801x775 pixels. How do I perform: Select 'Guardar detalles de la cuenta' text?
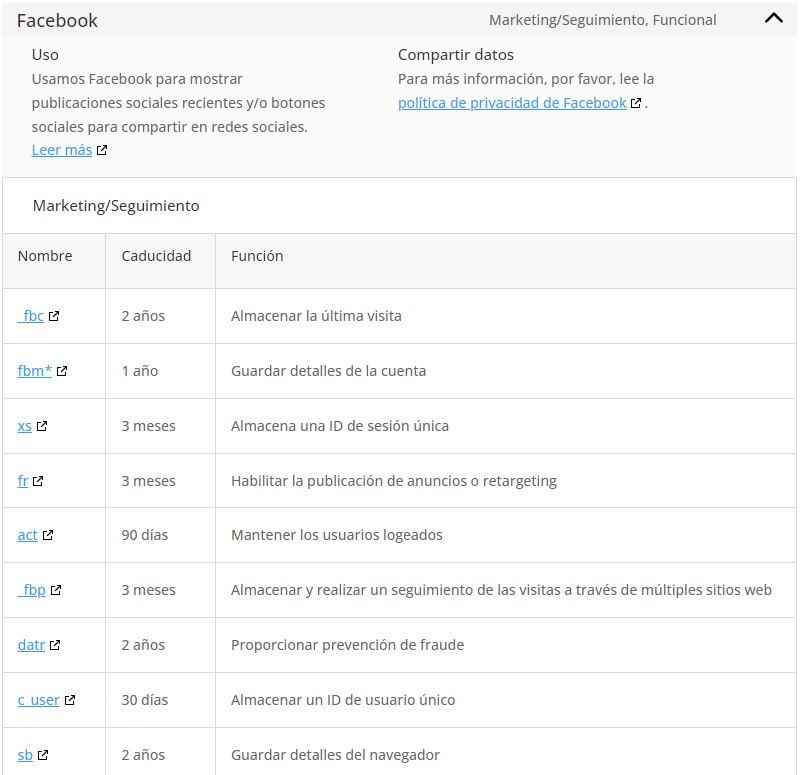(x=328, y=371)
